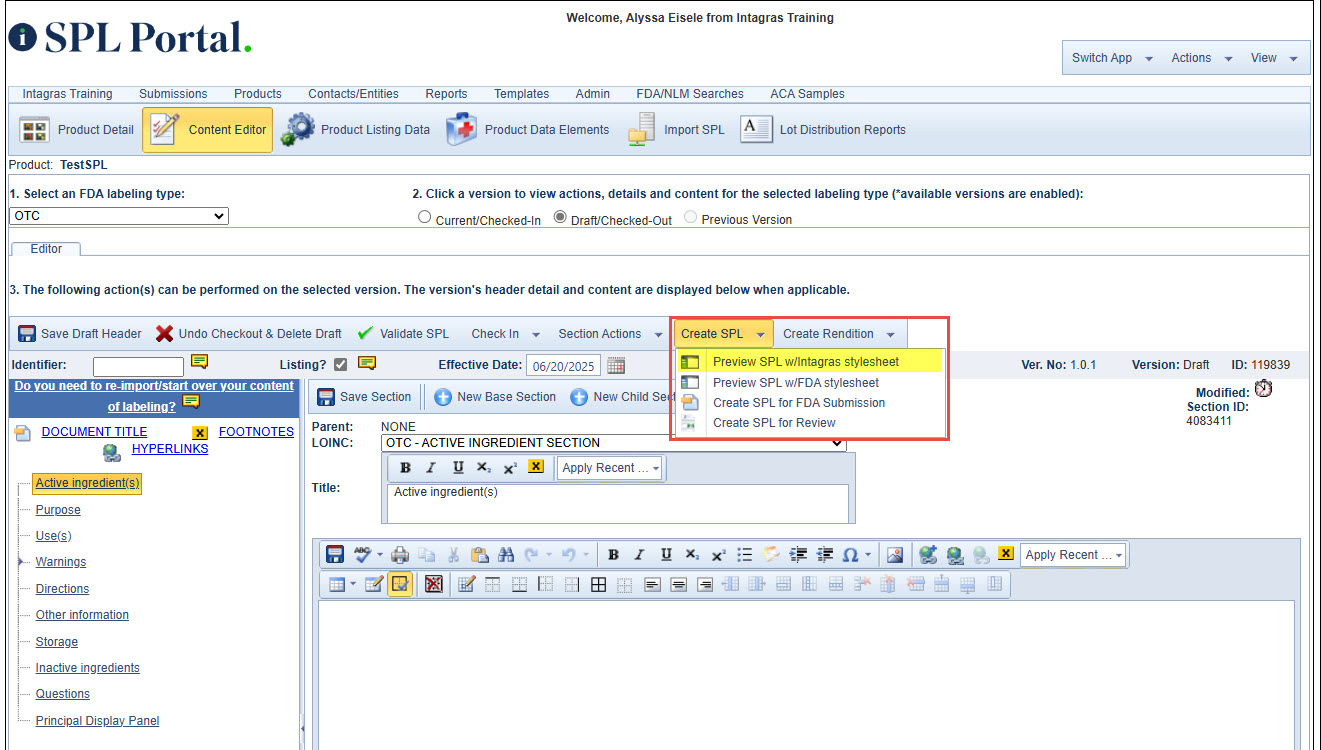Click the Import SPL icon
The height and width of the screenshot is (750, 1321).
(641, 130)
